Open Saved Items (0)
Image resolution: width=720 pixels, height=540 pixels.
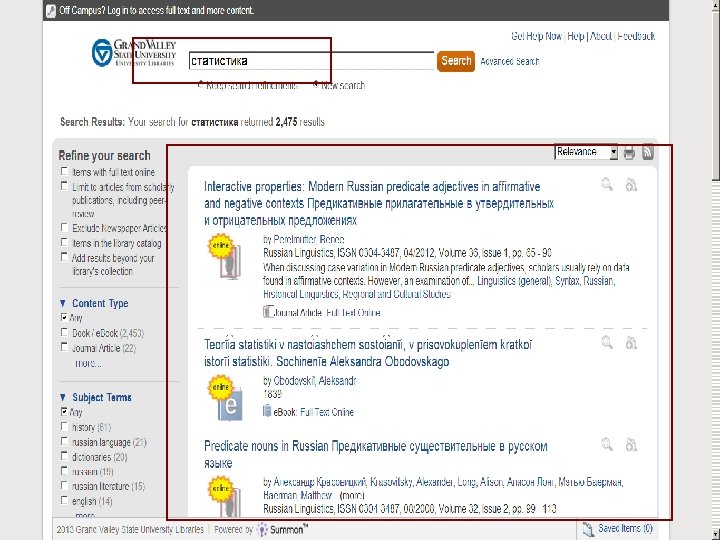625,529
